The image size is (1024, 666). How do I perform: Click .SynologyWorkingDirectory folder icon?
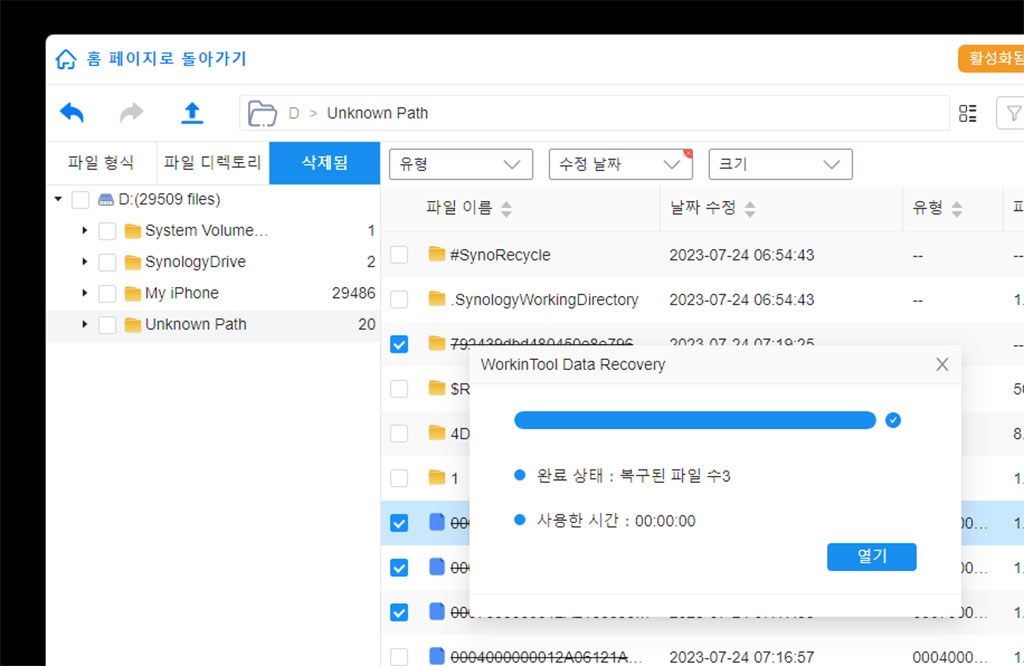pyautogui.click(x=437, y=299)
